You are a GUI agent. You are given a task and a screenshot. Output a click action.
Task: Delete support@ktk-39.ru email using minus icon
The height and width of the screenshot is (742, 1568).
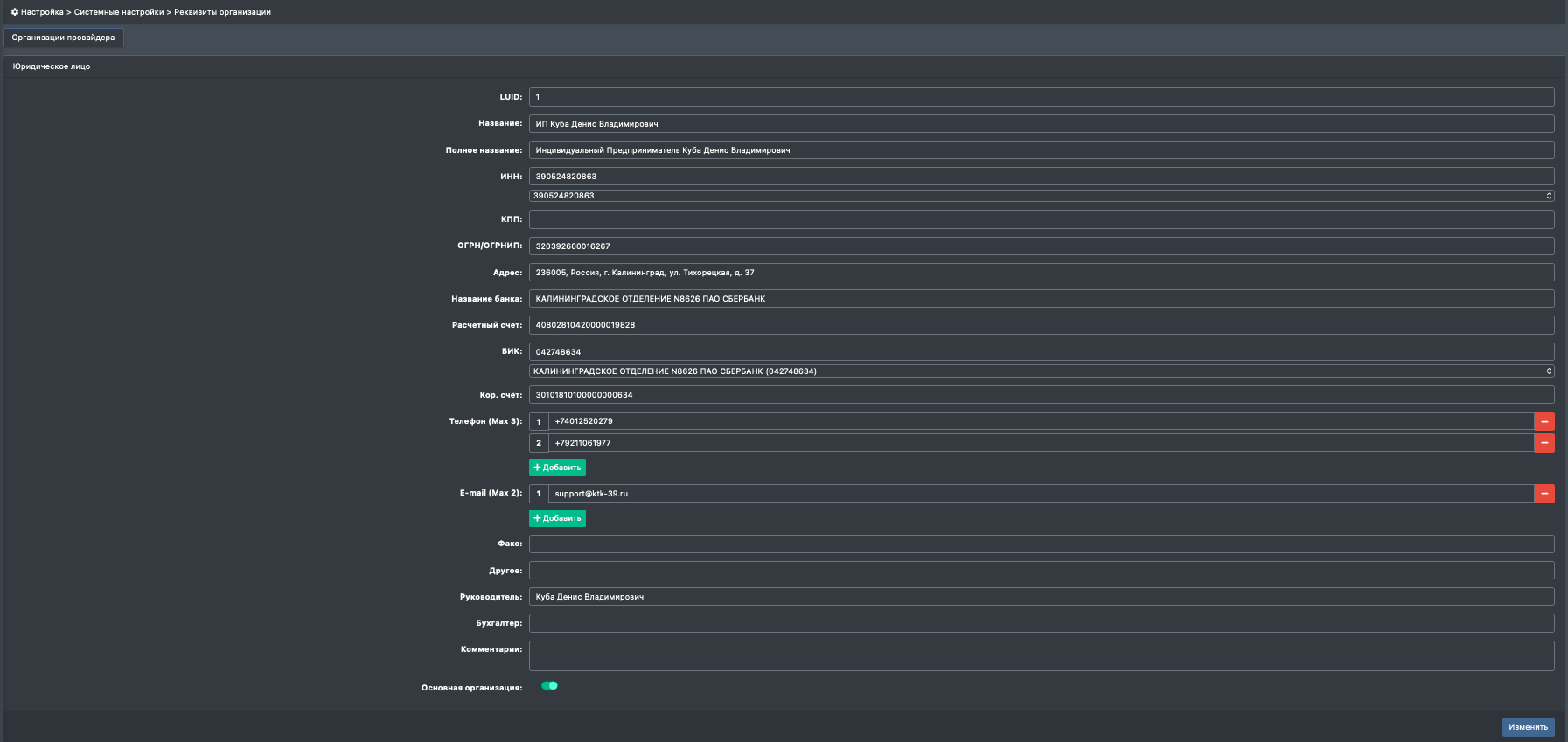(1544, 494)
